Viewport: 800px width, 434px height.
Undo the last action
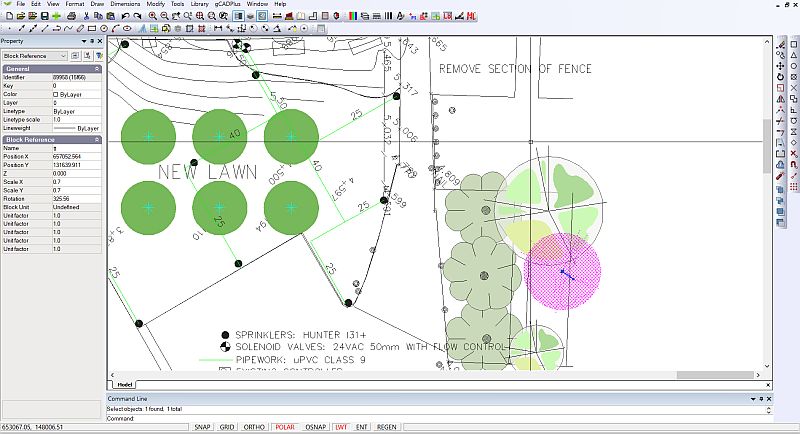point(126,16)
